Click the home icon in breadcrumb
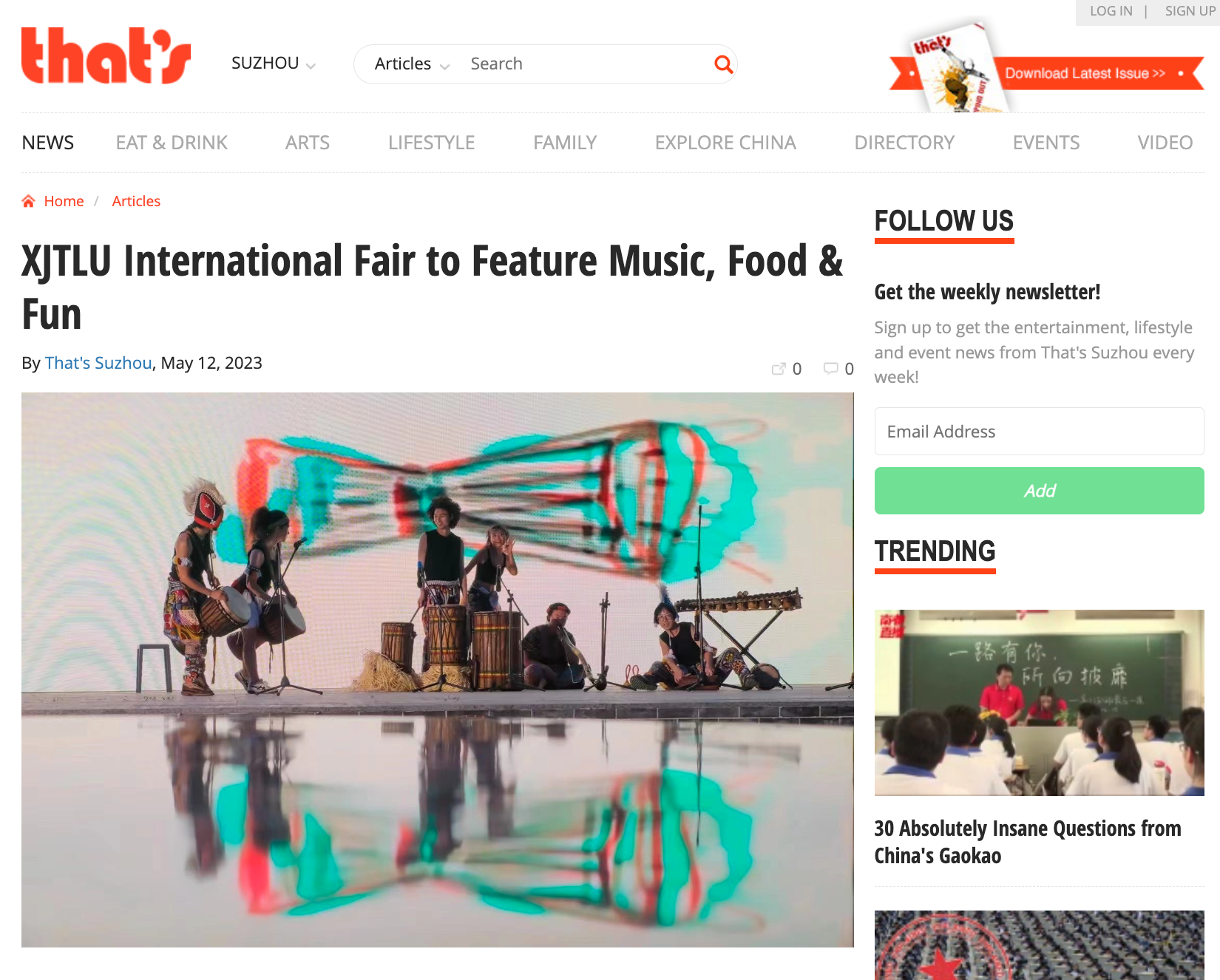Screen dimensions: 1220x980 point(29,201)
